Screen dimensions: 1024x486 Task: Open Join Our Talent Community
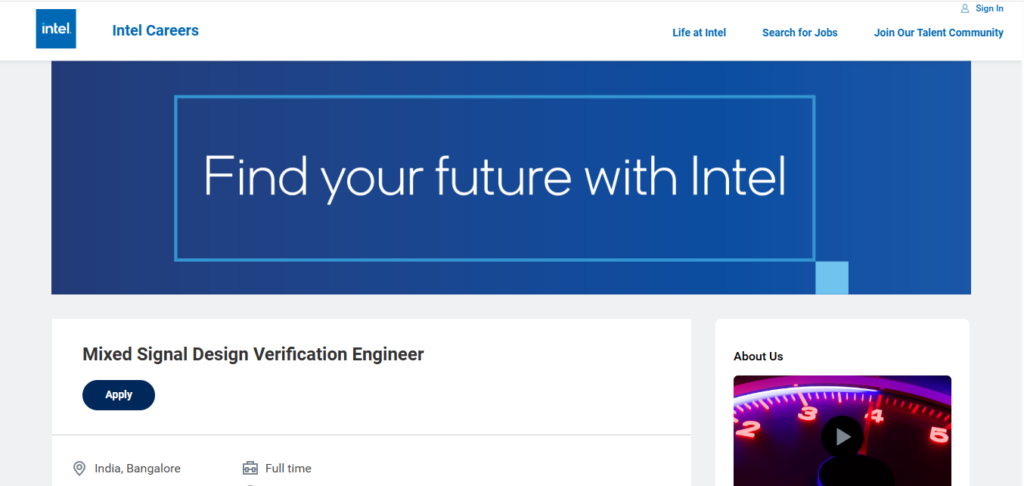coord(938,33)
